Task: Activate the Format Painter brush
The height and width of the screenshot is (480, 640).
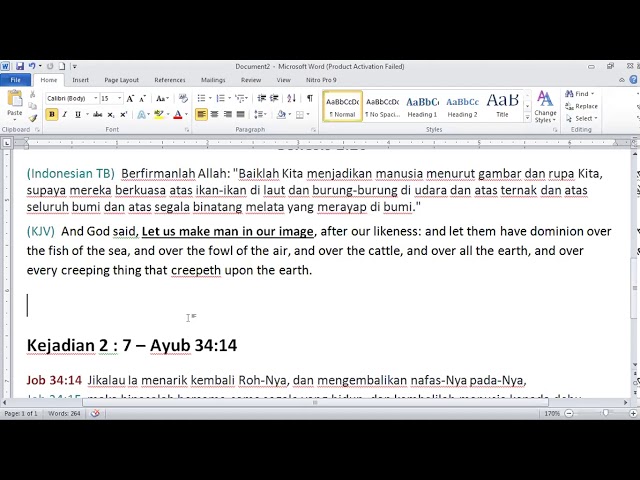Action: [33, 118]
